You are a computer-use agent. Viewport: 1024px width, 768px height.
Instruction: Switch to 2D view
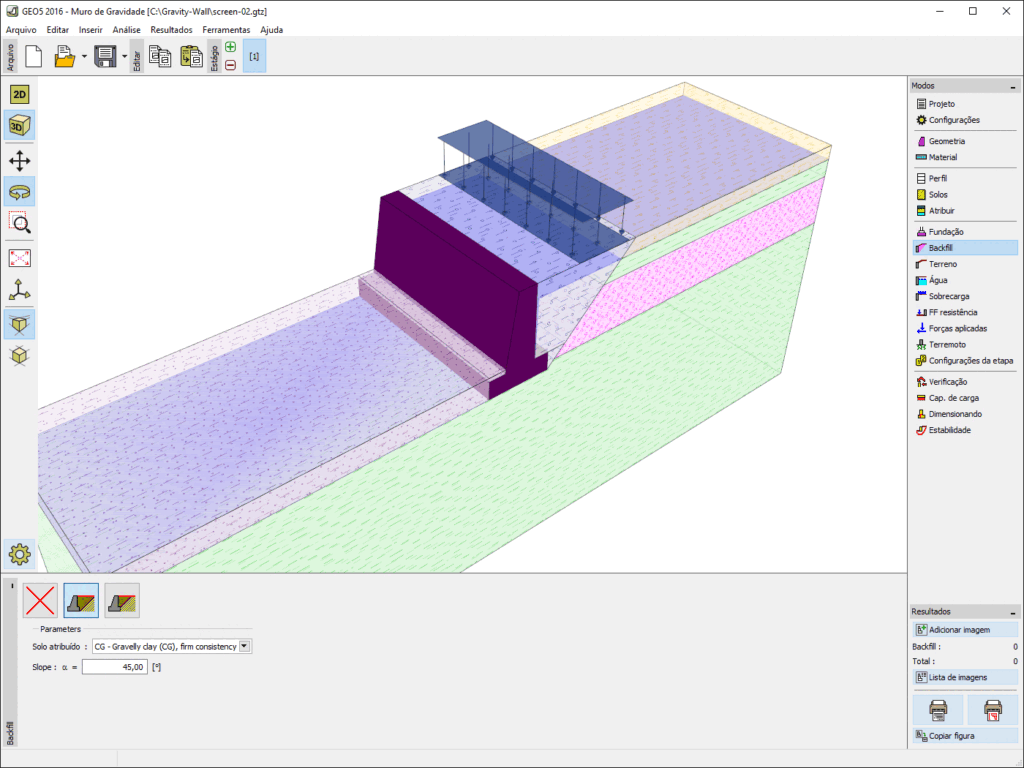click(20, 95)
